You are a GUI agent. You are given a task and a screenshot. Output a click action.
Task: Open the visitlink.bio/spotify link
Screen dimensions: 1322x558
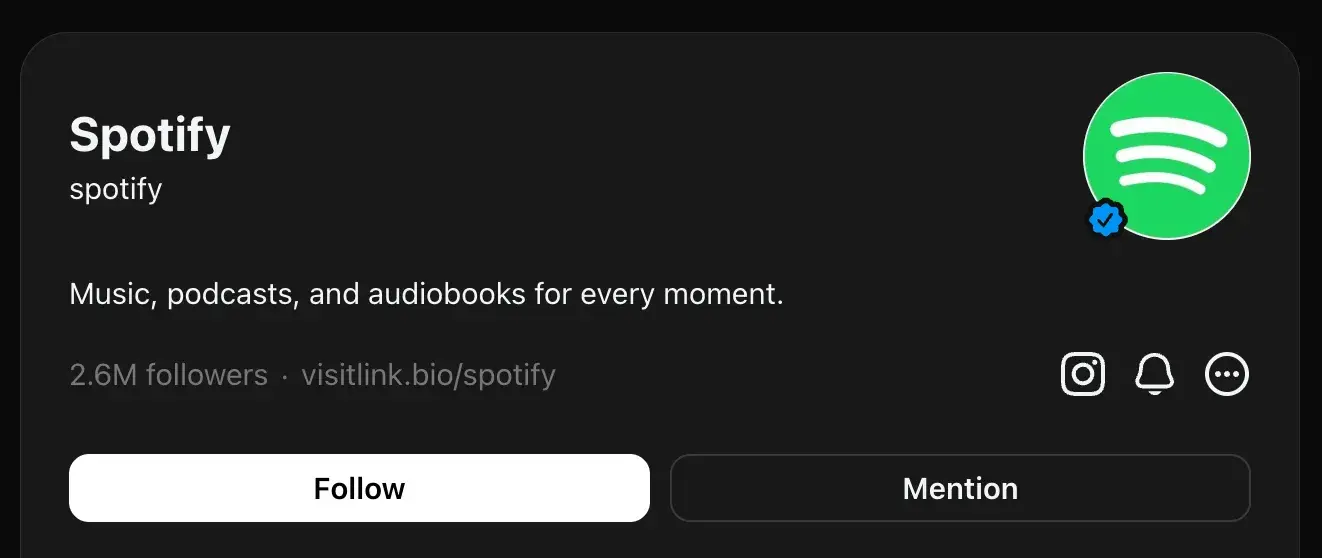428,375
